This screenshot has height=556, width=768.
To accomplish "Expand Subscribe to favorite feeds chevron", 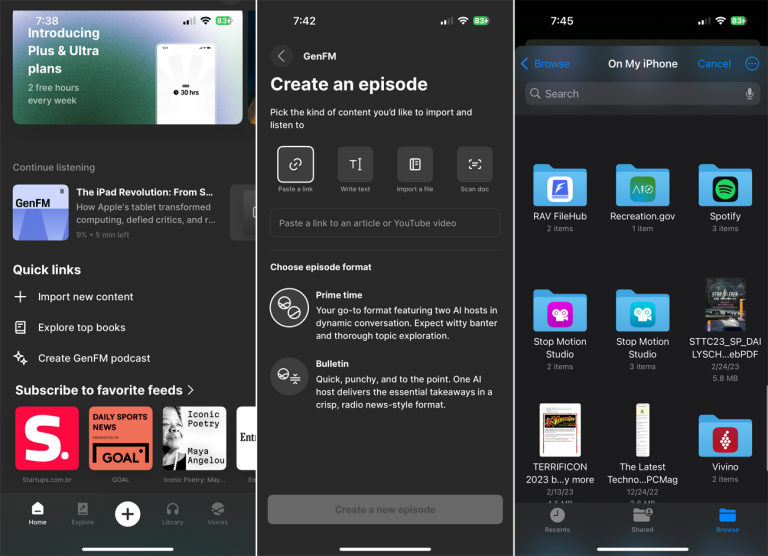I will tap(191, 390).
